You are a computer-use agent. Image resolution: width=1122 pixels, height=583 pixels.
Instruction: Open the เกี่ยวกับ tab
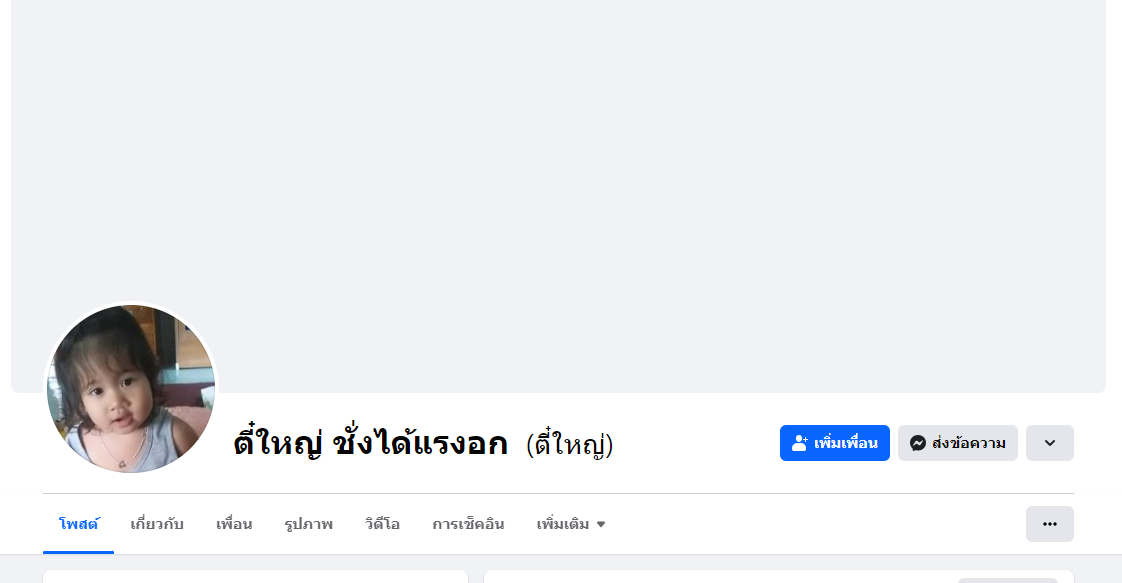[157, 524]
